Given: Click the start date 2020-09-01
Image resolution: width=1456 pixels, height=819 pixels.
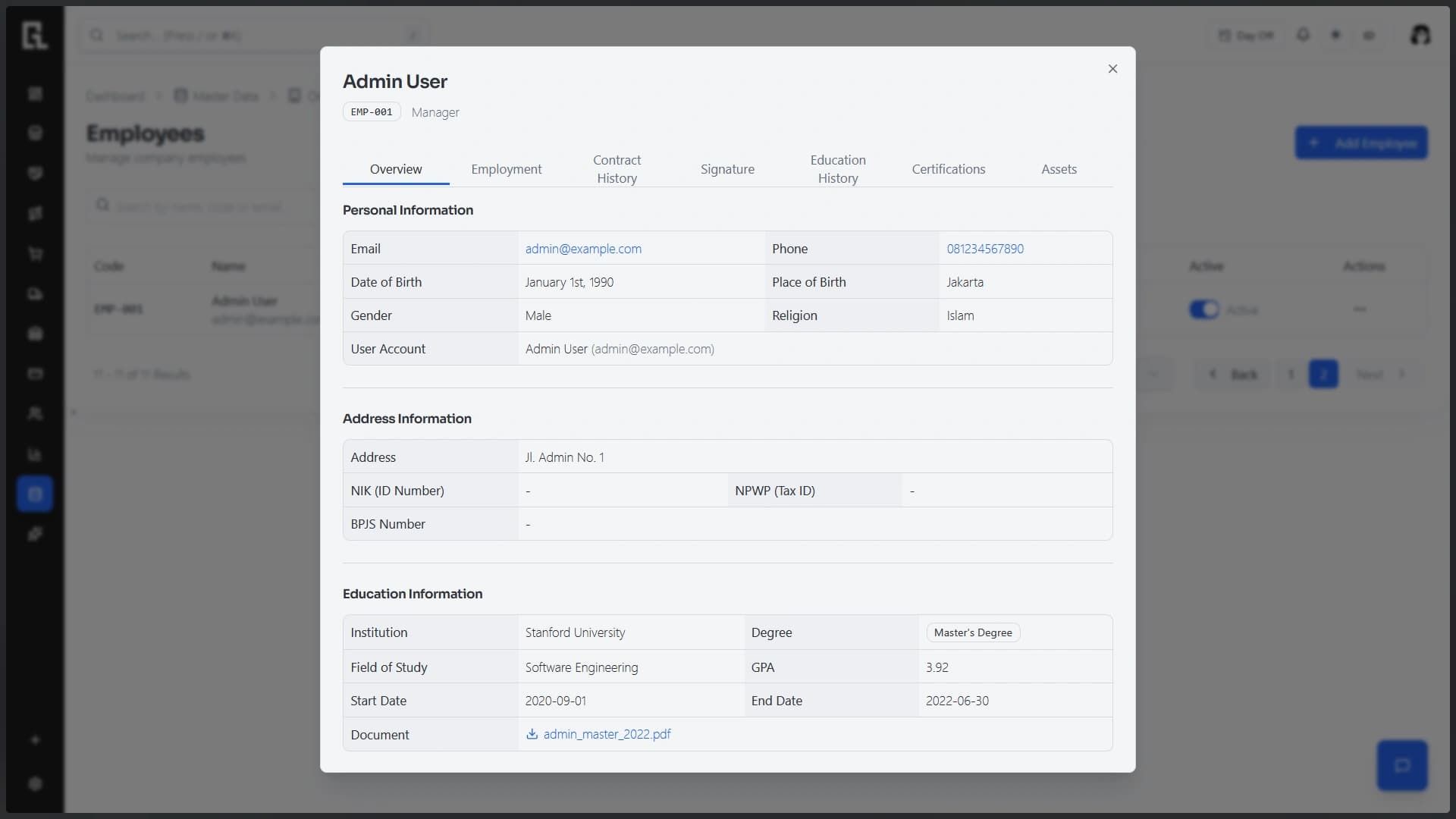Looking at the screenshot, I should [555, 701].
